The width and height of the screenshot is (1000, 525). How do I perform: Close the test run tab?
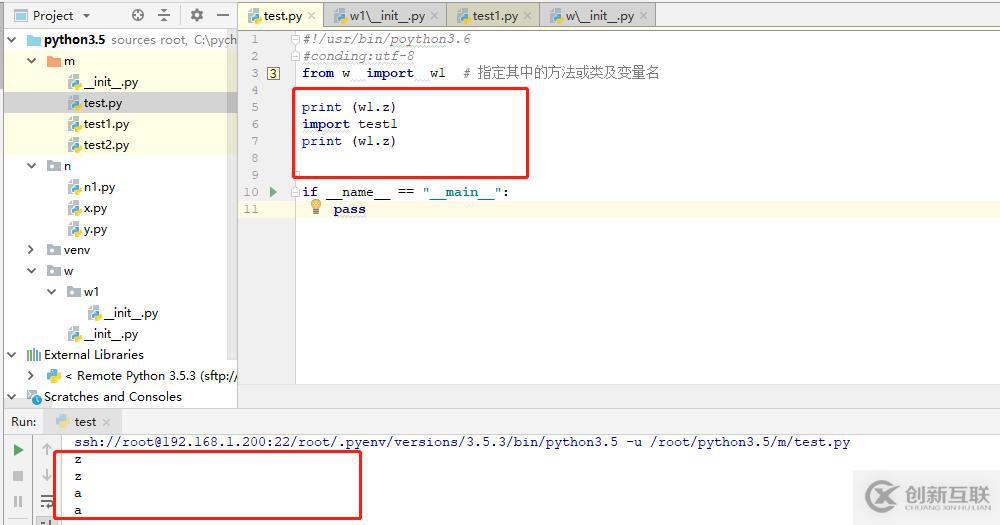tap(107, 422)
